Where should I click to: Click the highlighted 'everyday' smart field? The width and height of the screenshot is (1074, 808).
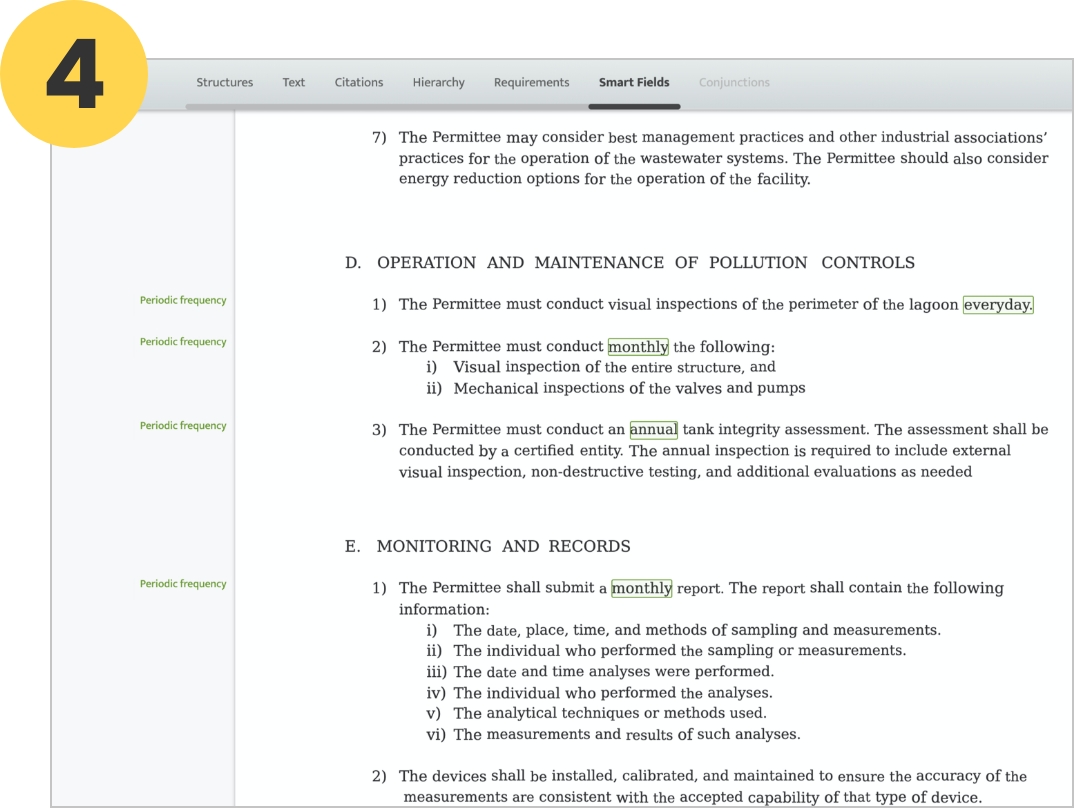[x=997, y=305]
